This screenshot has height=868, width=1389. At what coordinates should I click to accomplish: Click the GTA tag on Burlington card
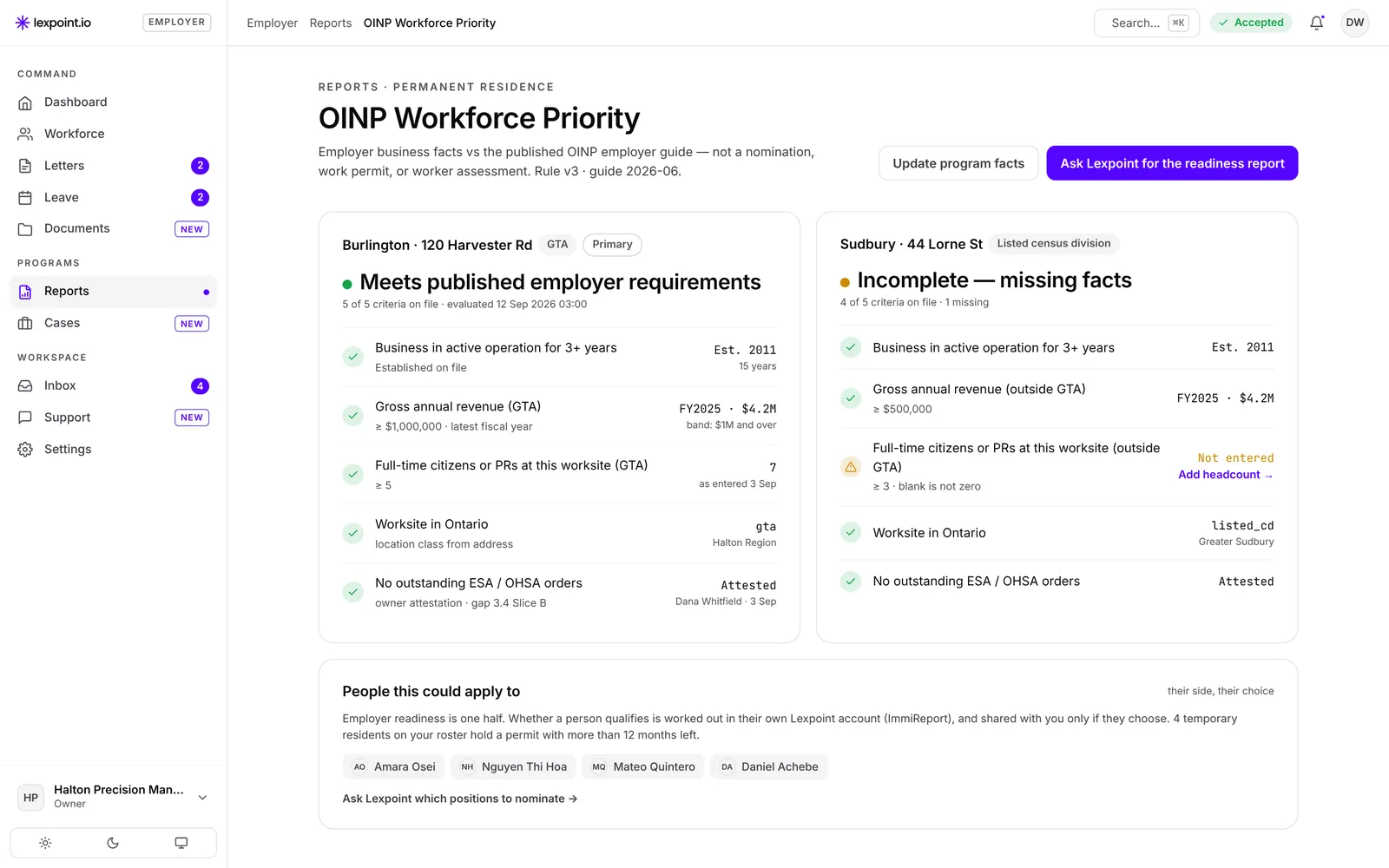point(557,245)
